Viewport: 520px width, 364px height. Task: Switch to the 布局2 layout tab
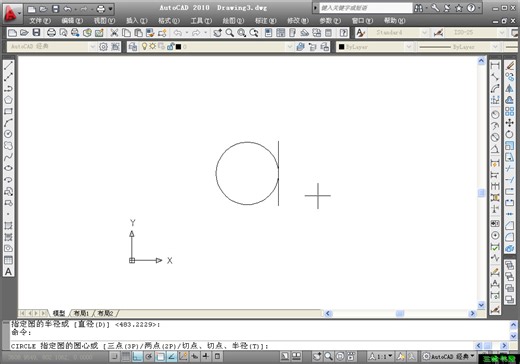[105, 313]
